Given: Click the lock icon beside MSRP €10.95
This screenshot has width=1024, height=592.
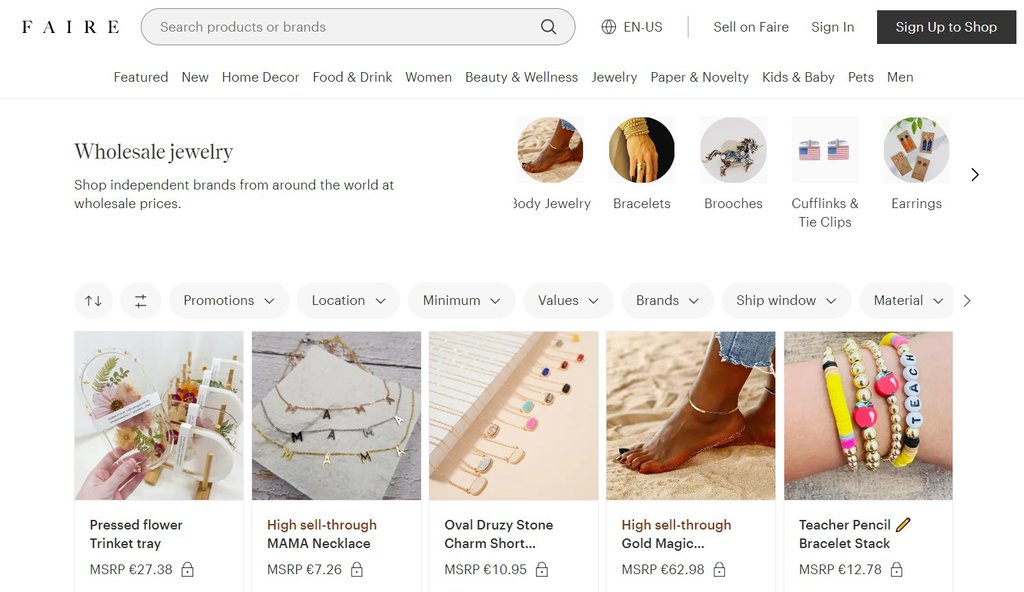Looking at the screenshot, I should [541, 569].
